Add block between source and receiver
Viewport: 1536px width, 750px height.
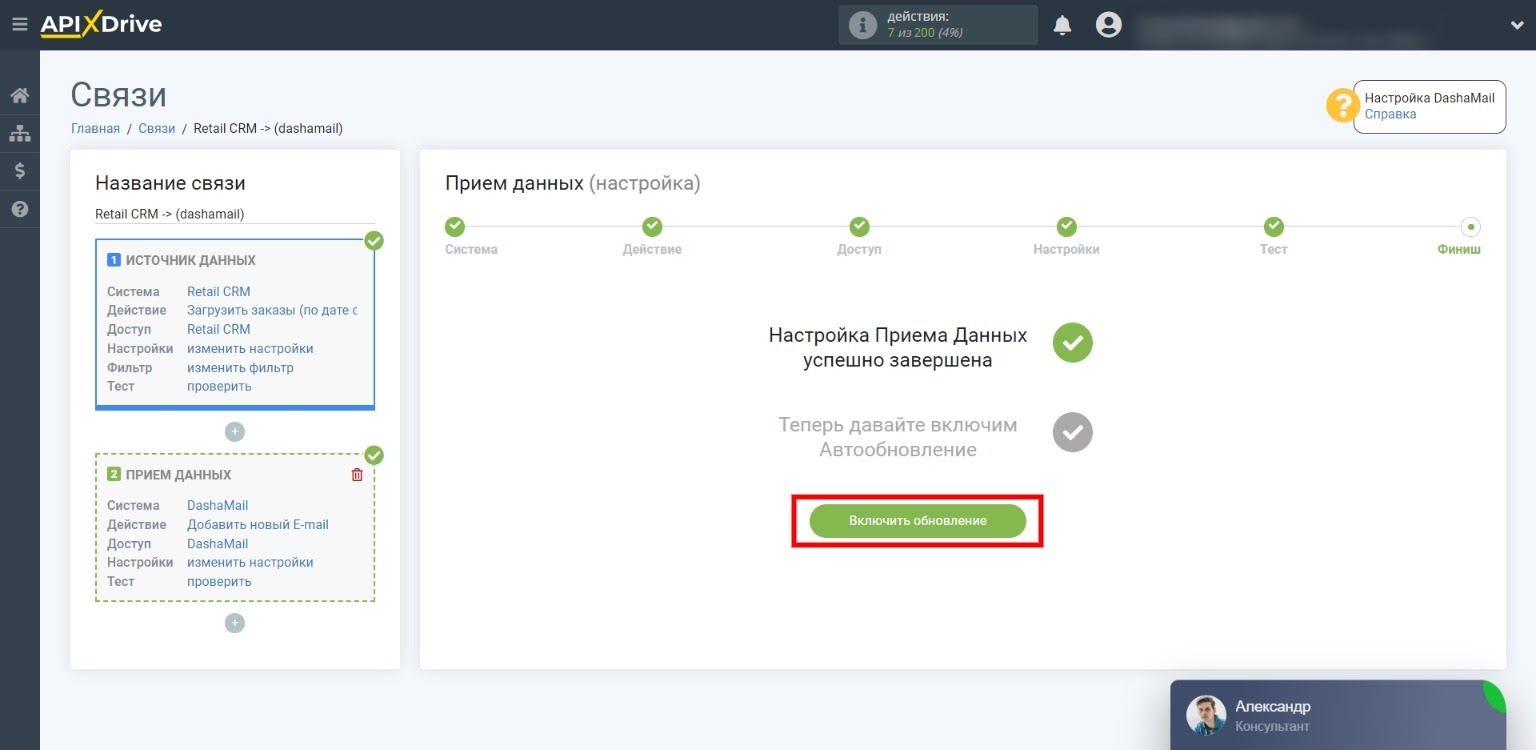(235, 432)
